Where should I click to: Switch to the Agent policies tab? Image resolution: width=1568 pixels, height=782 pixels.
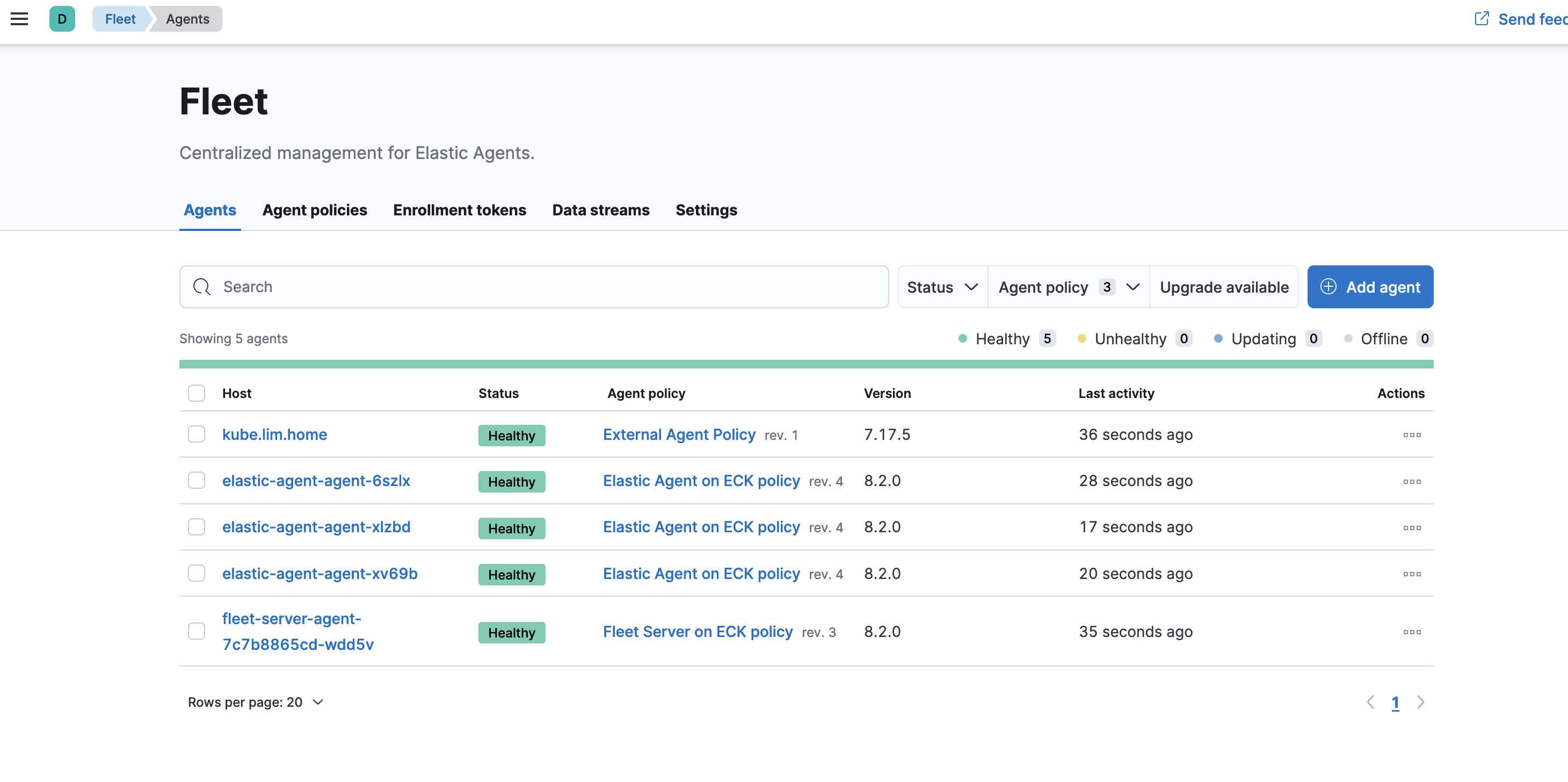click(x=315, y=210)
